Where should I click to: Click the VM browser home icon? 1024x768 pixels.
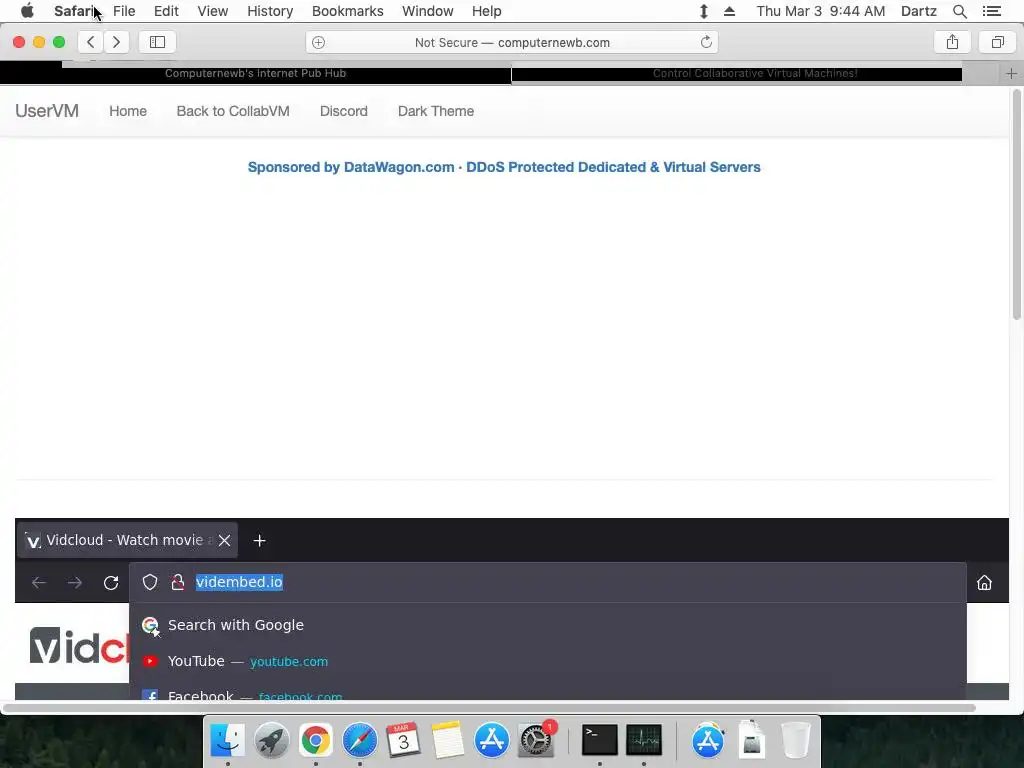pos(984,583)
